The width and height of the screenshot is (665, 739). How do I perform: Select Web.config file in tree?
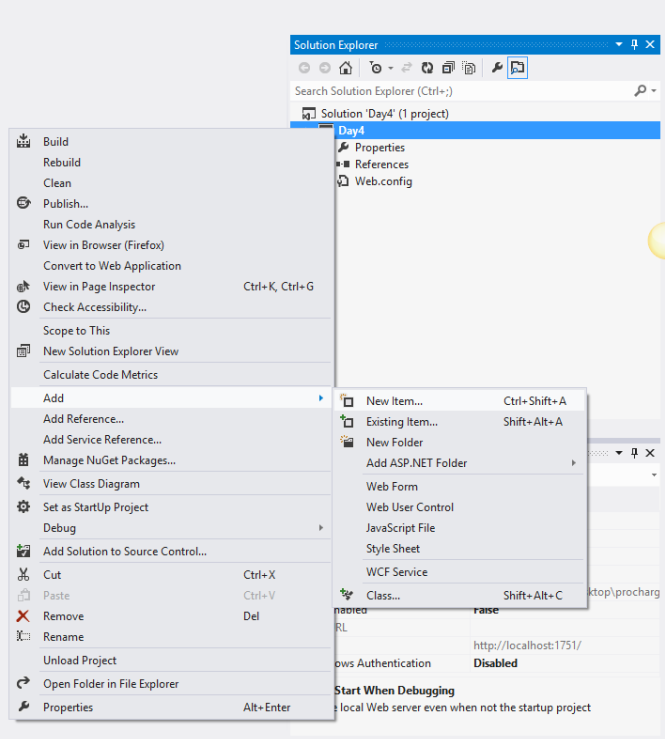point(384,181)
